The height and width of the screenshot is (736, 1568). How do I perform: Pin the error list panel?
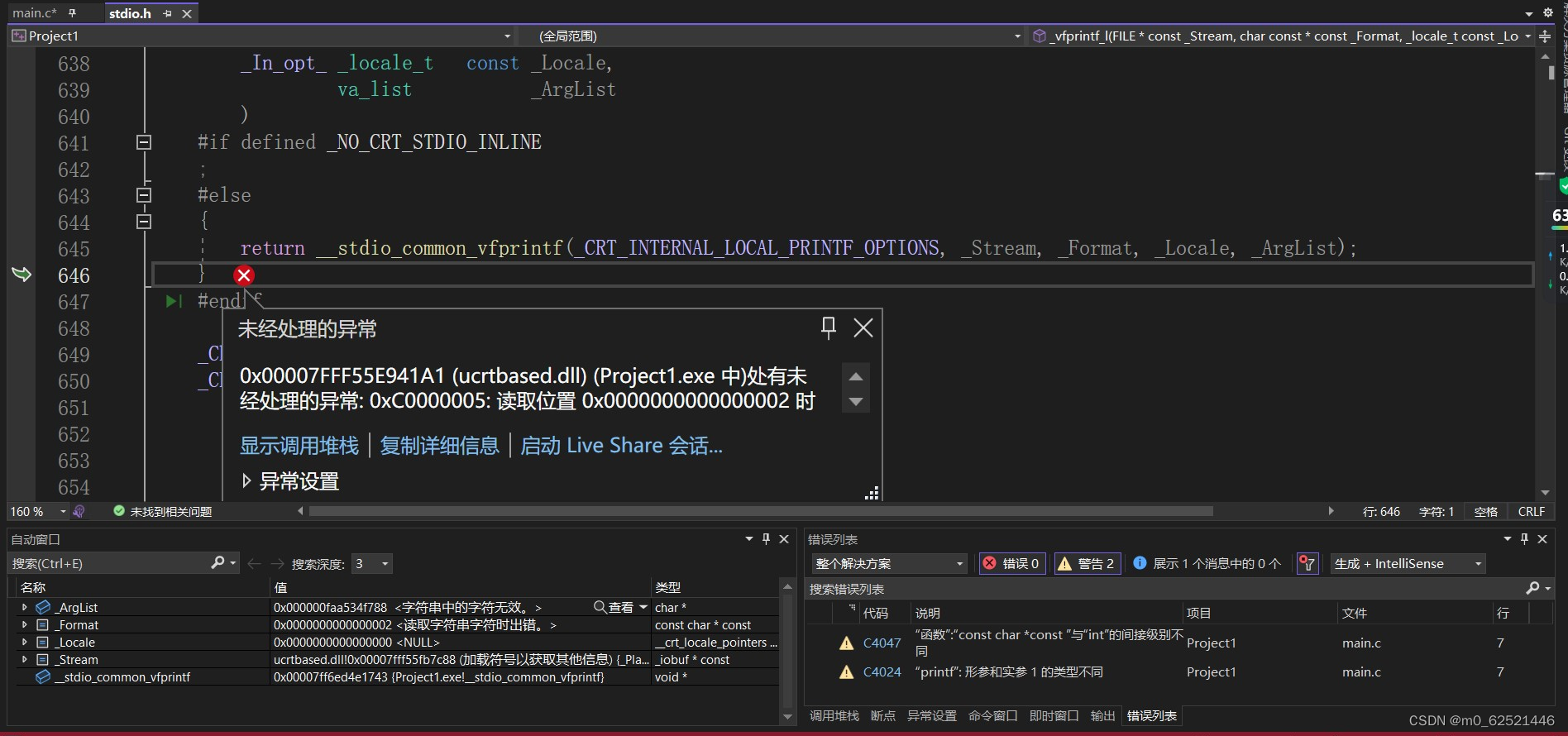[1524, 539]
